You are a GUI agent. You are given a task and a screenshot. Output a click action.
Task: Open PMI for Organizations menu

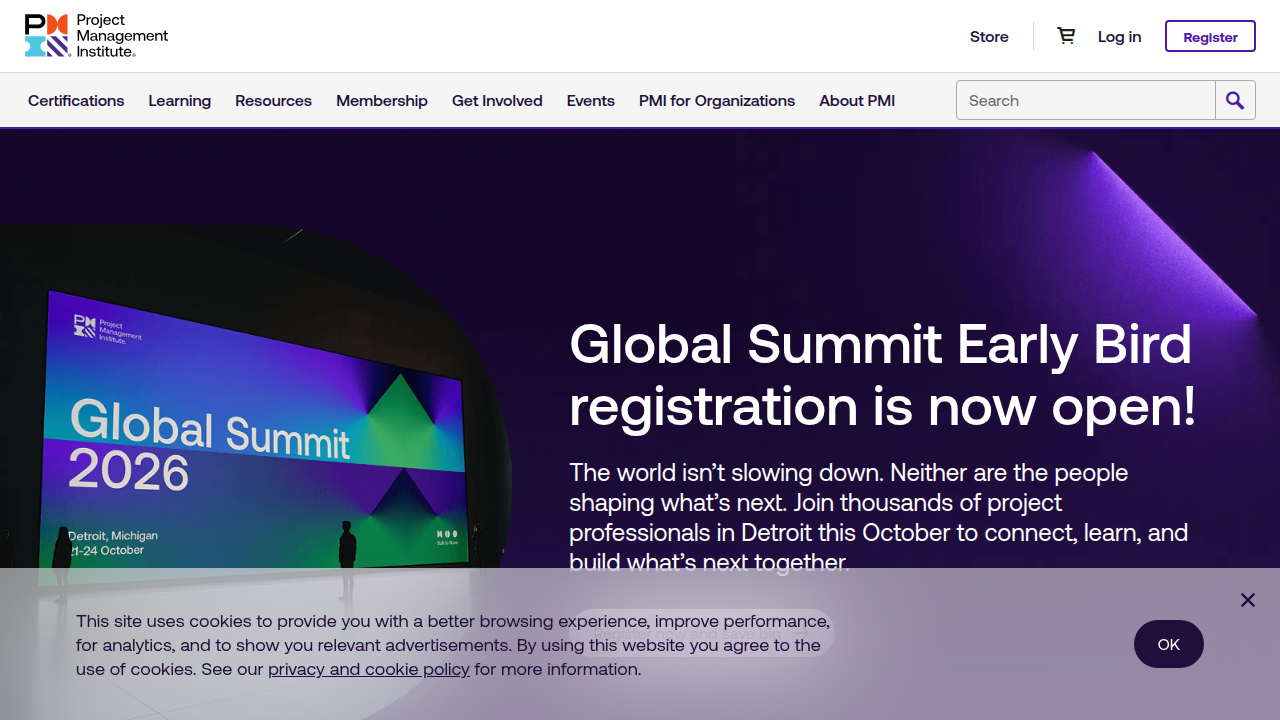tap(717, 100)
